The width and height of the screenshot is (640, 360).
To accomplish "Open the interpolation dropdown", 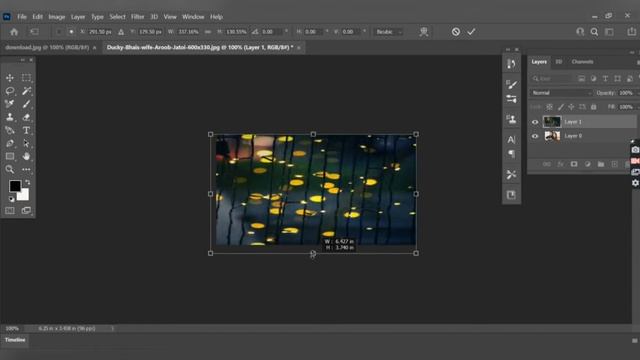I will [388, 32].
